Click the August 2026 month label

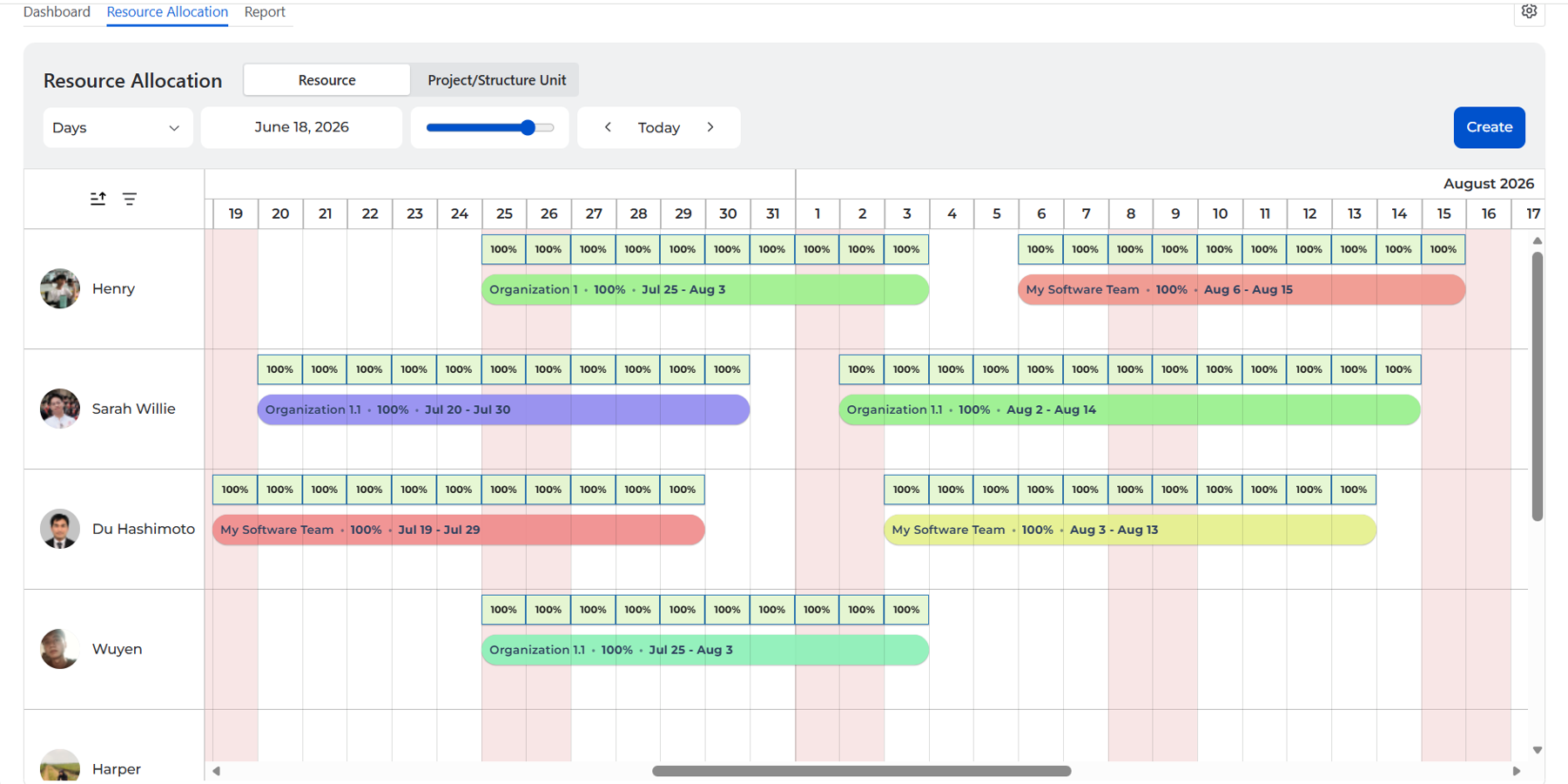[x=1488, y=184]
